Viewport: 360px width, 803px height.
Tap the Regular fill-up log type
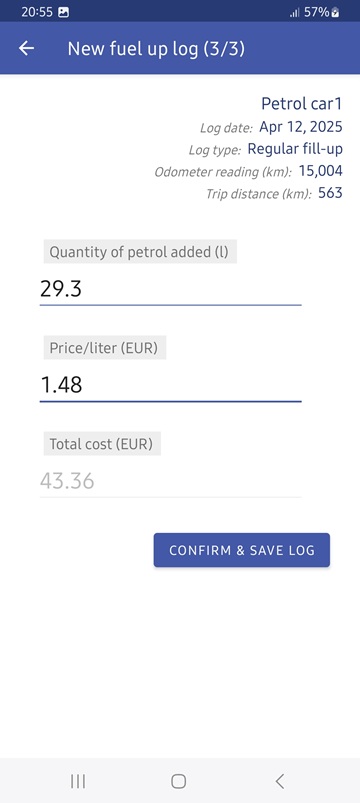295,149
